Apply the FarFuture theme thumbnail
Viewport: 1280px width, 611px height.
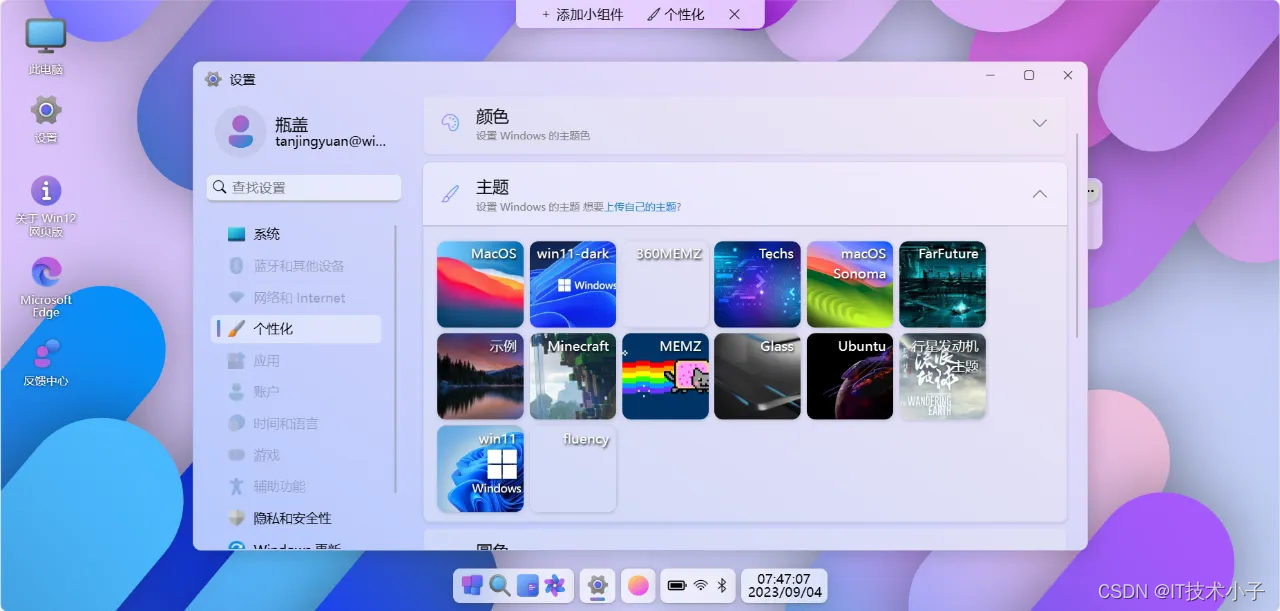tap(942, 284)
